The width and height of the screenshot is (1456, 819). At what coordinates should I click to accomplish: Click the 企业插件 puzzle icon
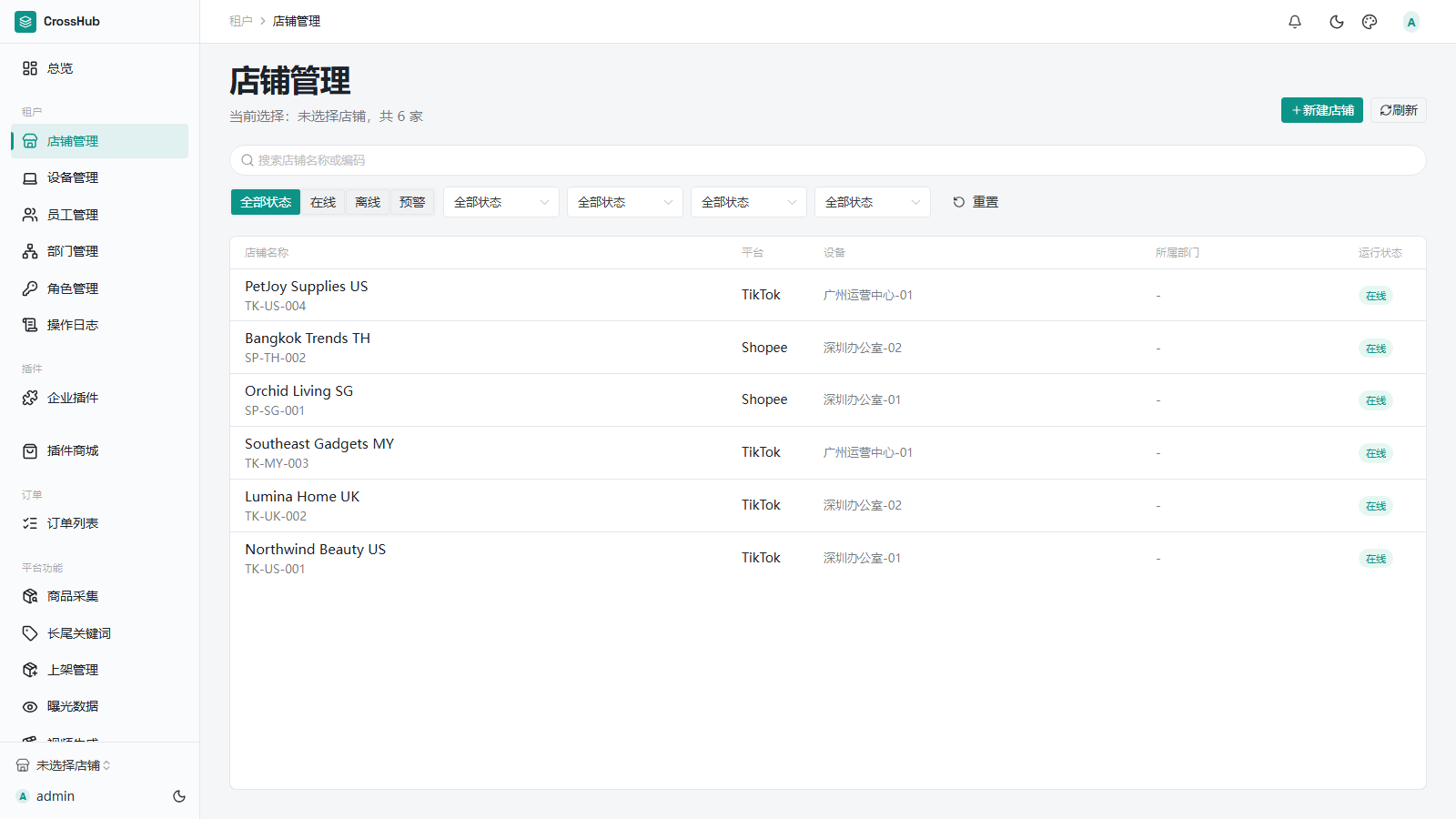pyautogui.click(x=30, y=398)
